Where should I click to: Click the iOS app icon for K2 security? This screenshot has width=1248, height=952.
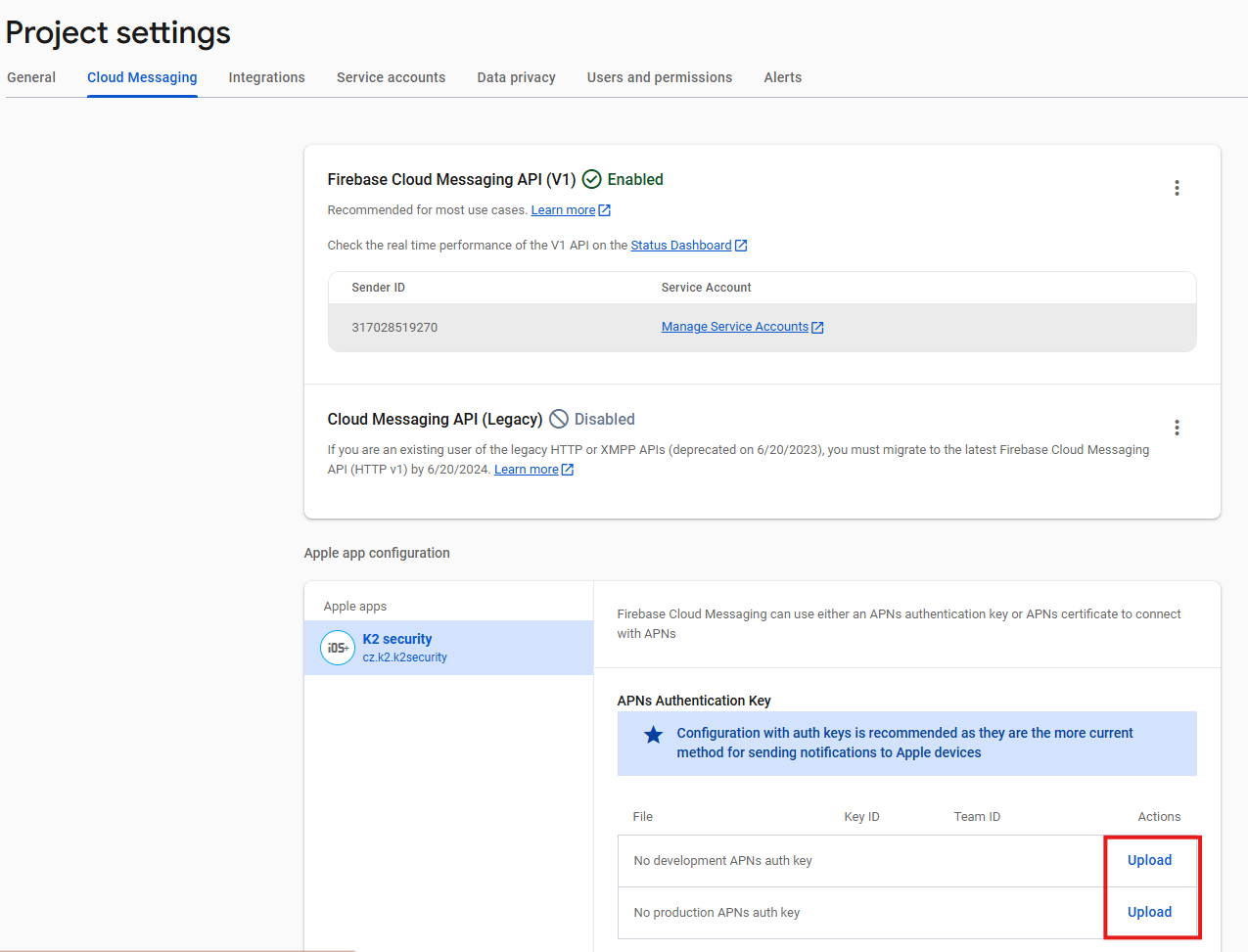pyautogui.click(x=338, y=648)
